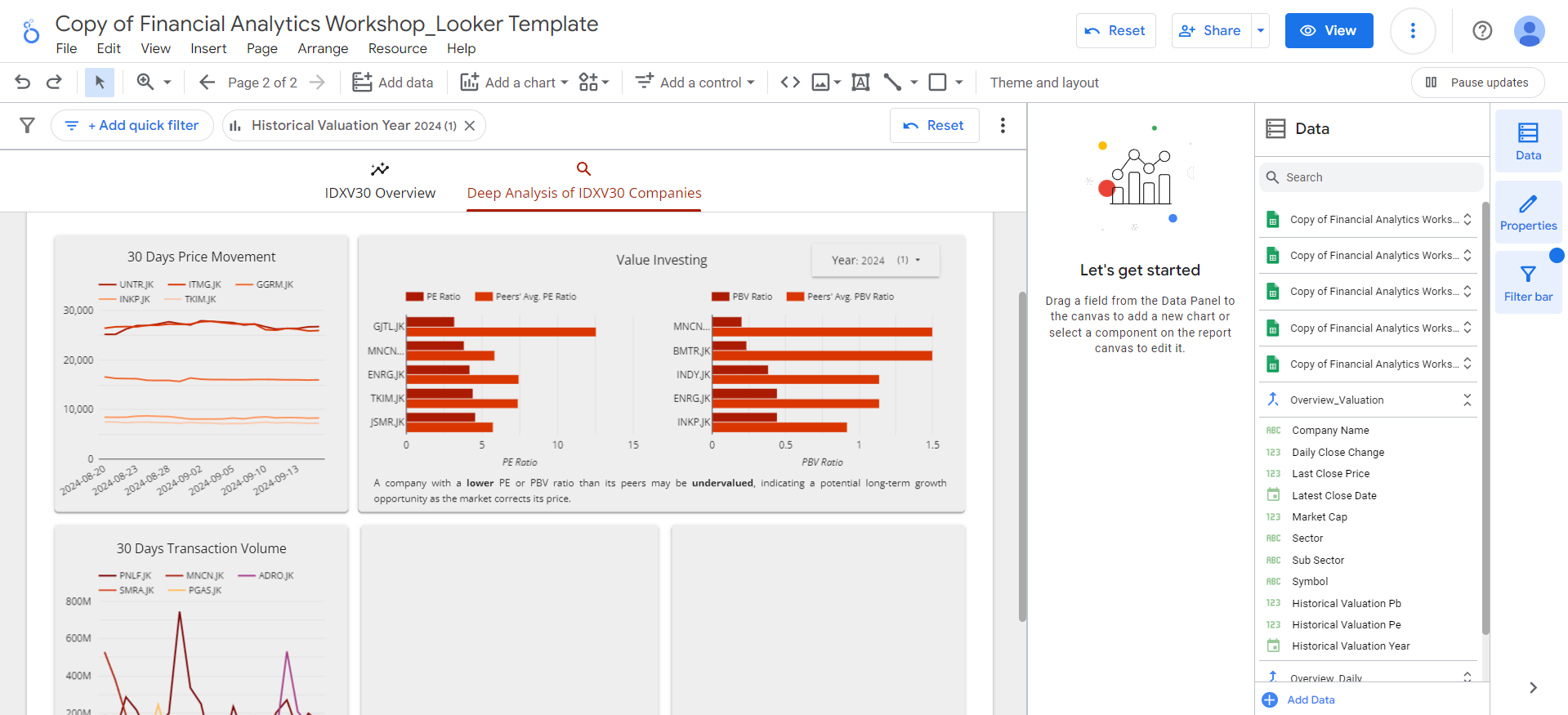Click the zoom magnifier icon
The image size is (1568, 715).
pyautogui.click(x=145, y=82)
